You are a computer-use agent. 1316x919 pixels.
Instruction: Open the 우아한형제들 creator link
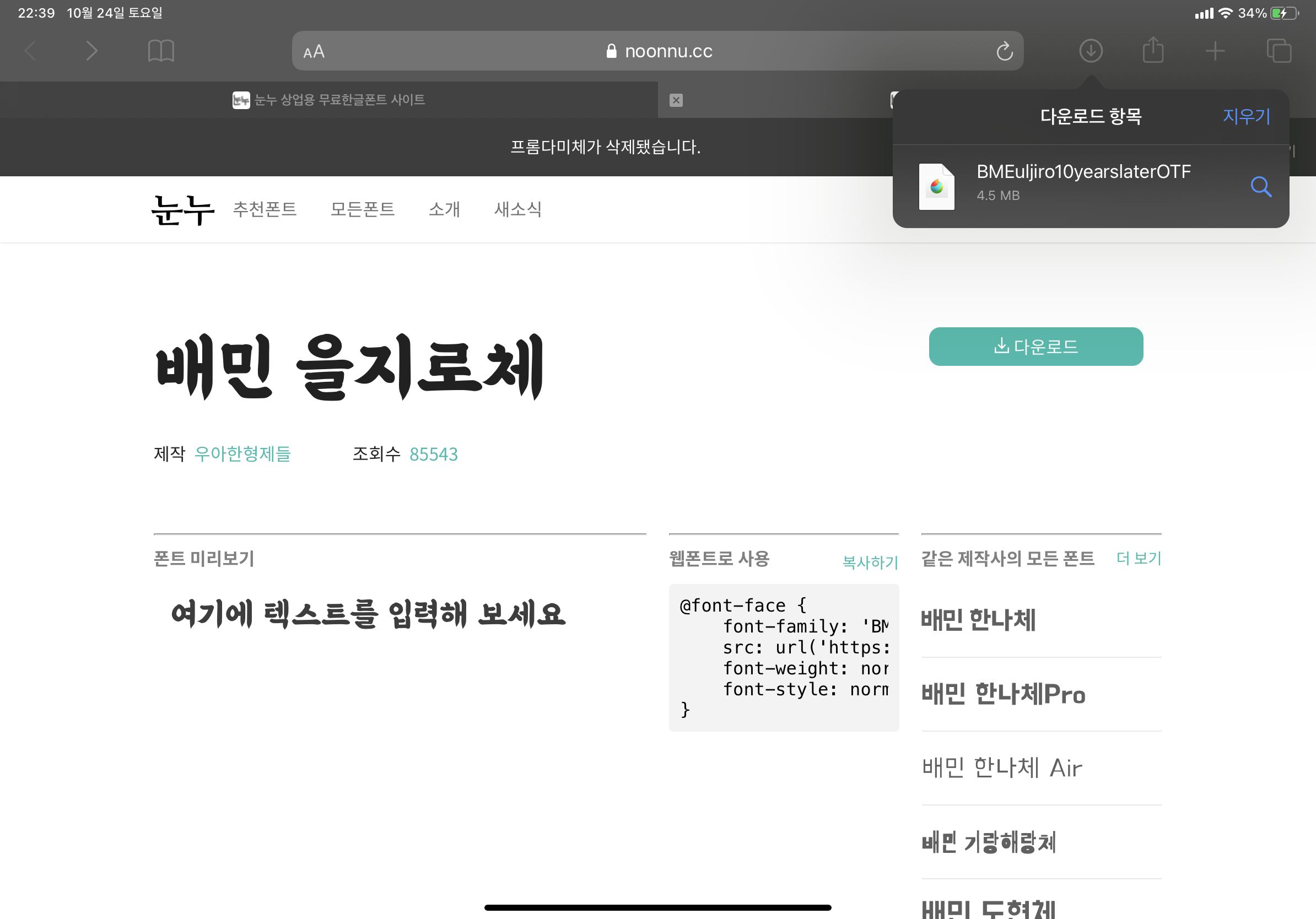[242, 454]
